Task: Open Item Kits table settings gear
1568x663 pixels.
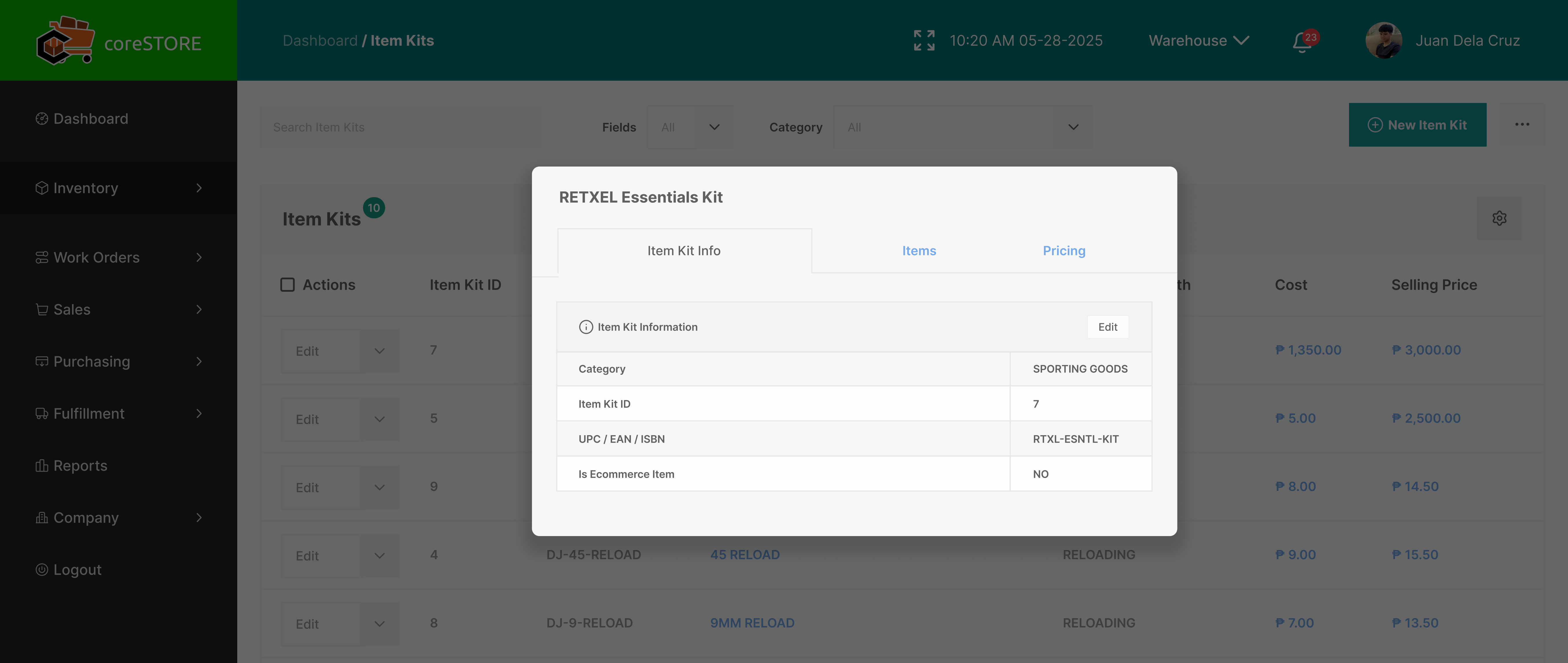Action: [1499, 218]
